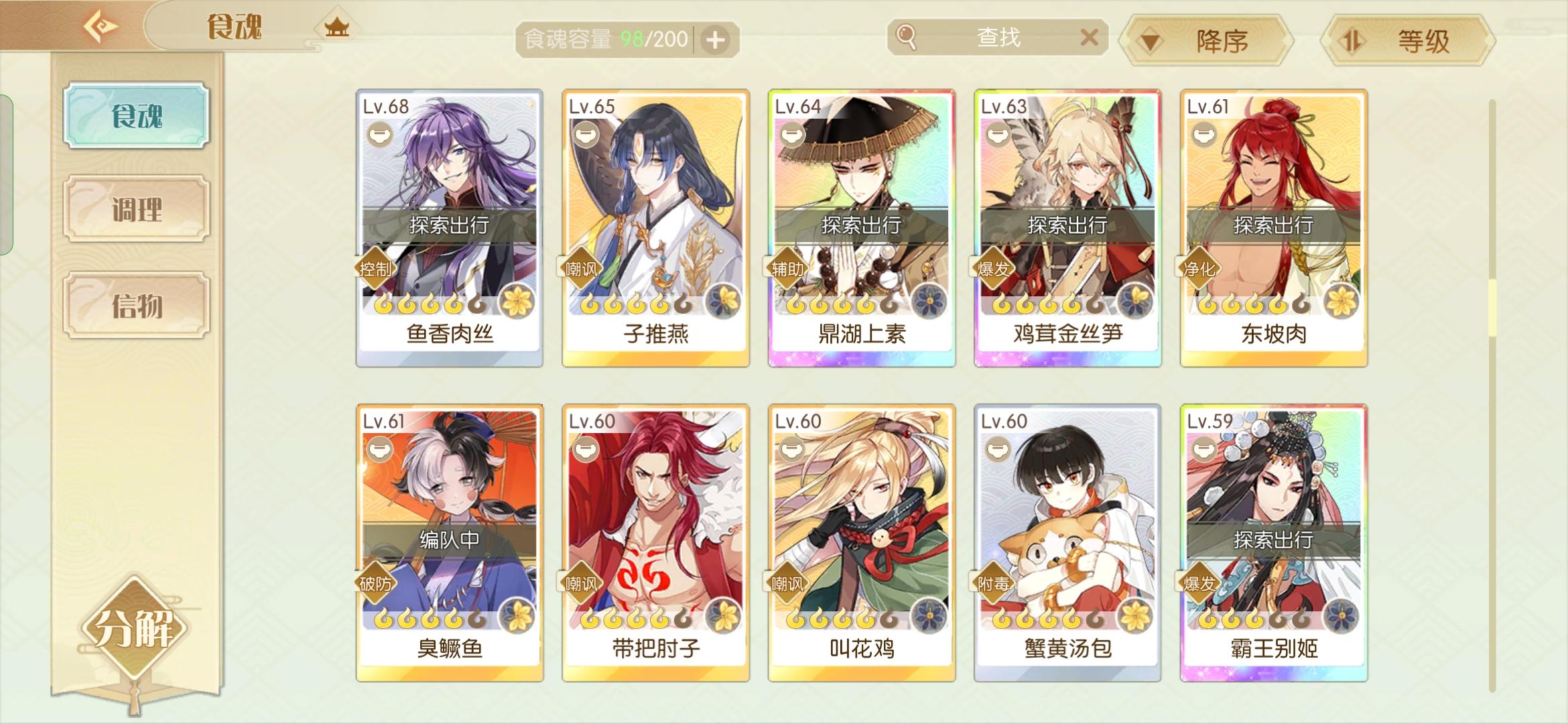Click the 查找 search field

coord(997,38)
